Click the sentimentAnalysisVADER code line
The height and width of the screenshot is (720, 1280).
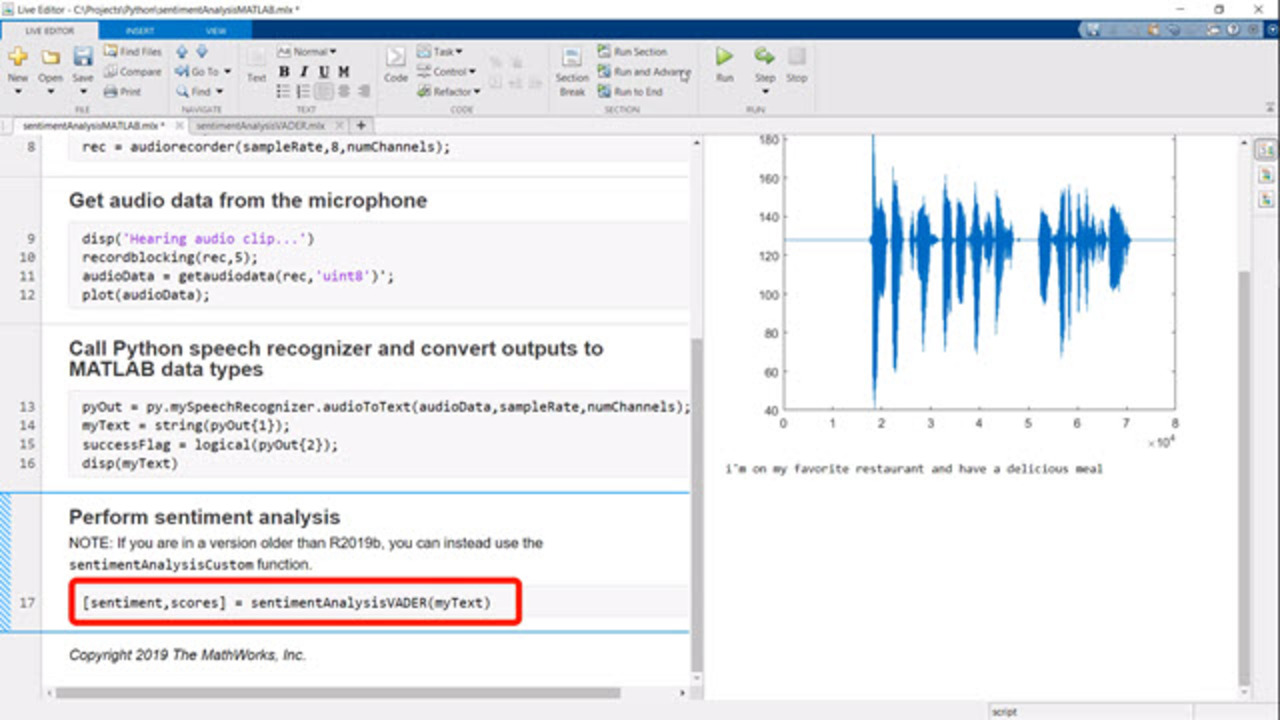288,603
